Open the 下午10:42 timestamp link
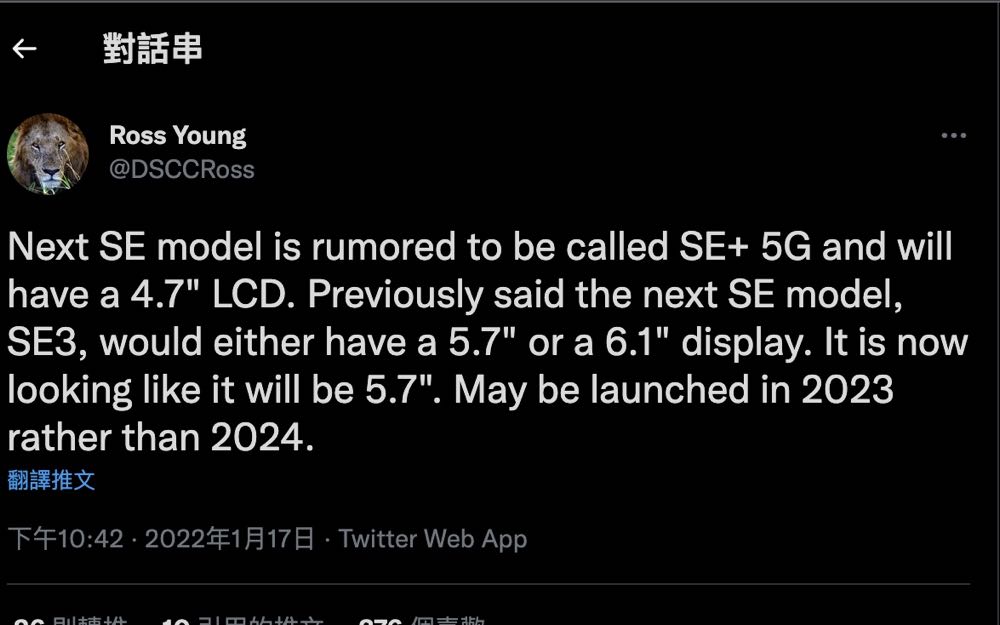 pyautogui.click(x=65, y=539)
